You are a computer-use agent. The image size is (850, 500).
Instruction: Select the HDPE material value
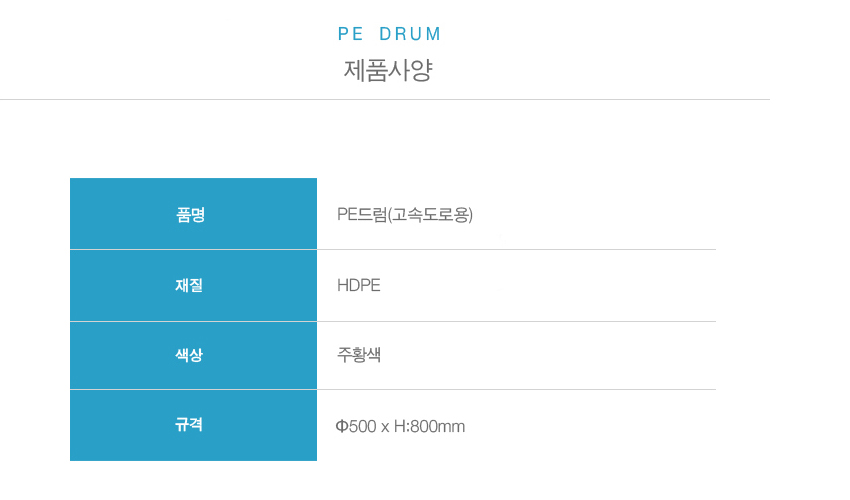click(359, 285)
